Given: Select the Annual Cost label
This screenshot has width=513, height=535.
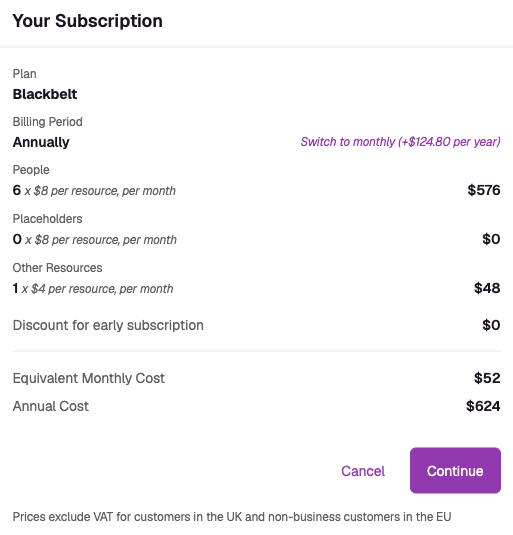Looking at the screenshot, I should (x=50, y=406).
